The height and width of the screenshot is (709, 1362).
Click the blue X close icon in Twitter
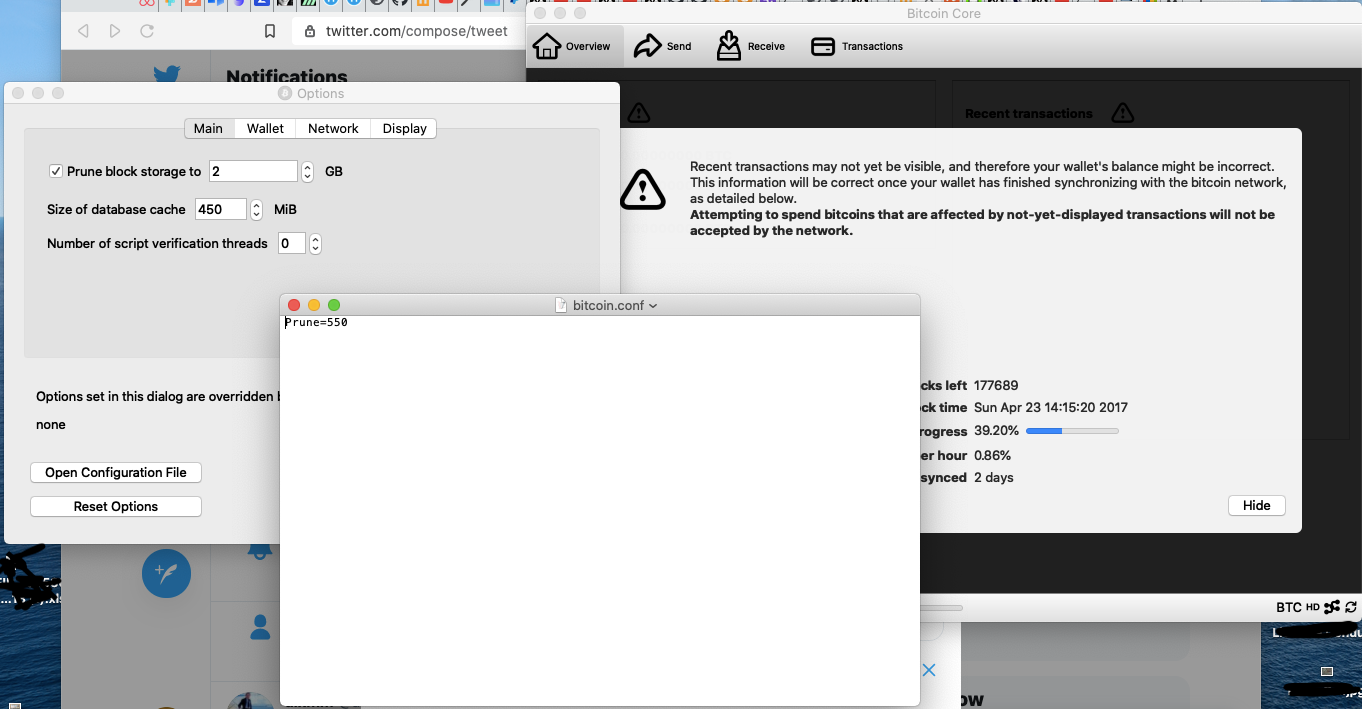929,670
